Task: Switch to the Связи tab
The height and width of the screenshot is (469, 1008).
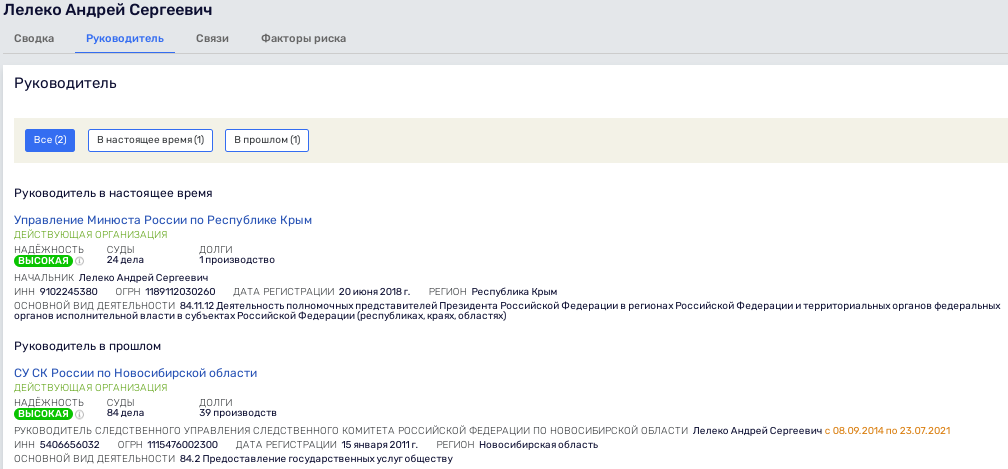Action: (x=212, y=39)
